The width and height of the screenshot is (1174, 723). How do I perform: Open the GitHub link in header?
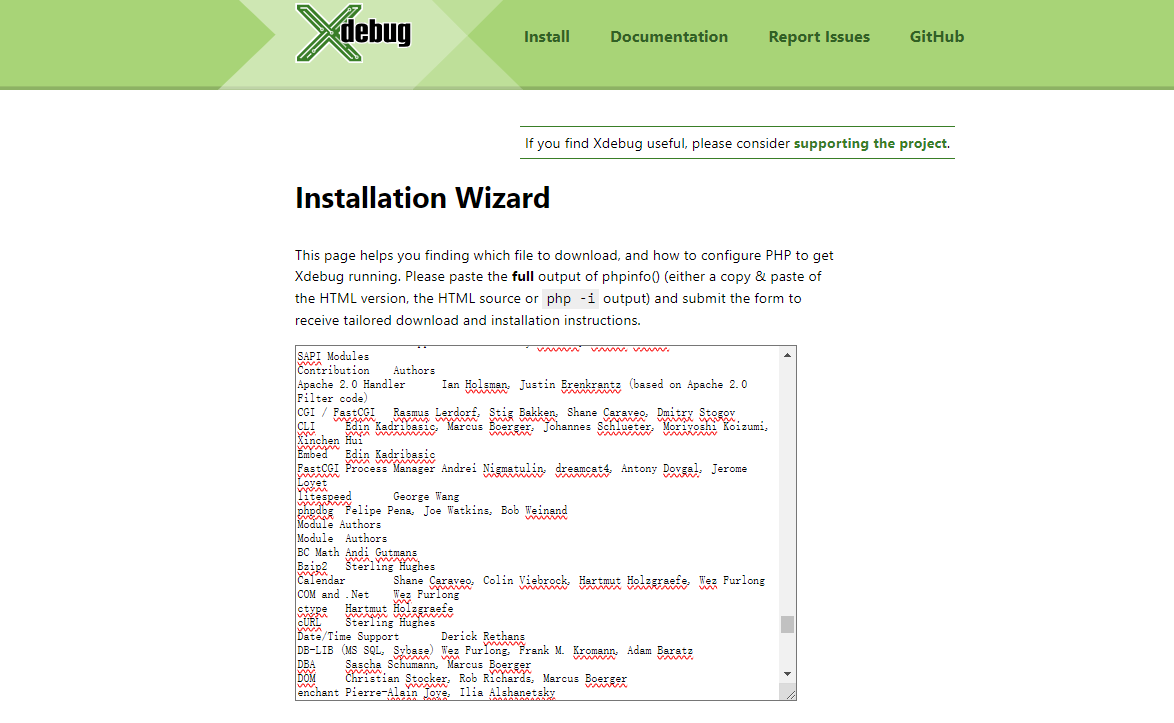(x=937, y=37)
